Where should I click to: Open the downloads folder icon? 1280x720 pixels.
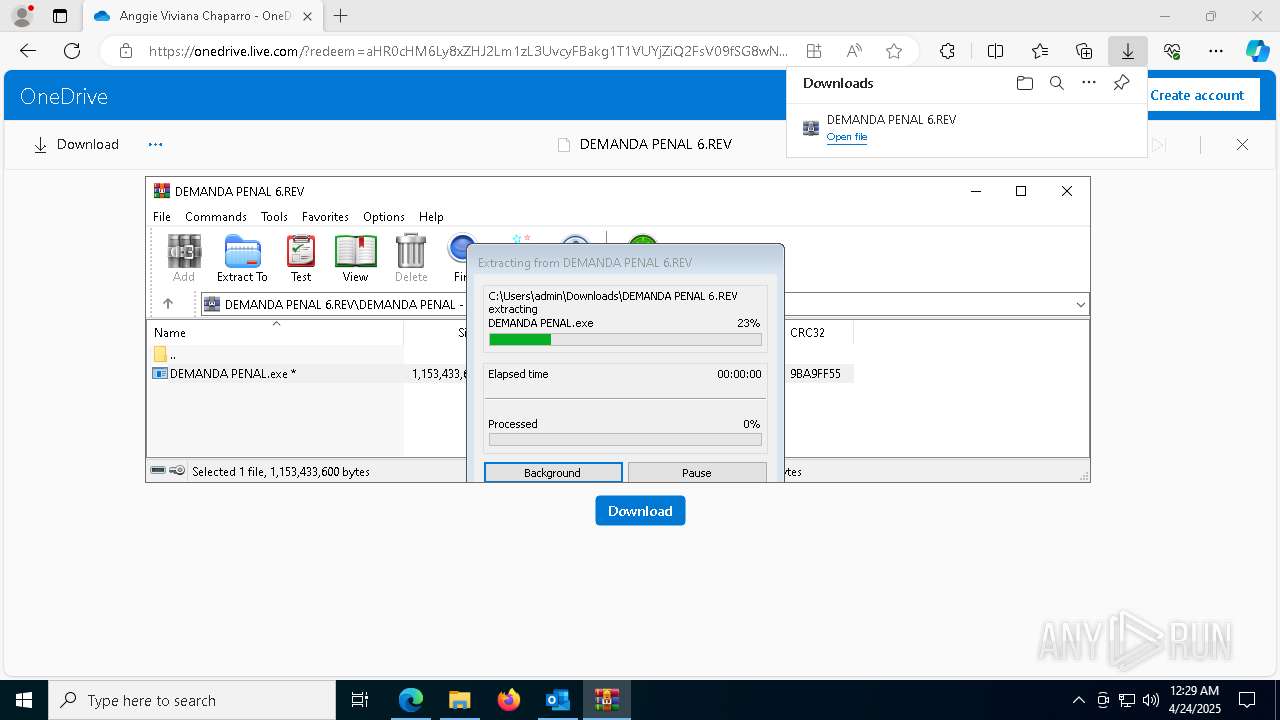[x=1024, y=83]
